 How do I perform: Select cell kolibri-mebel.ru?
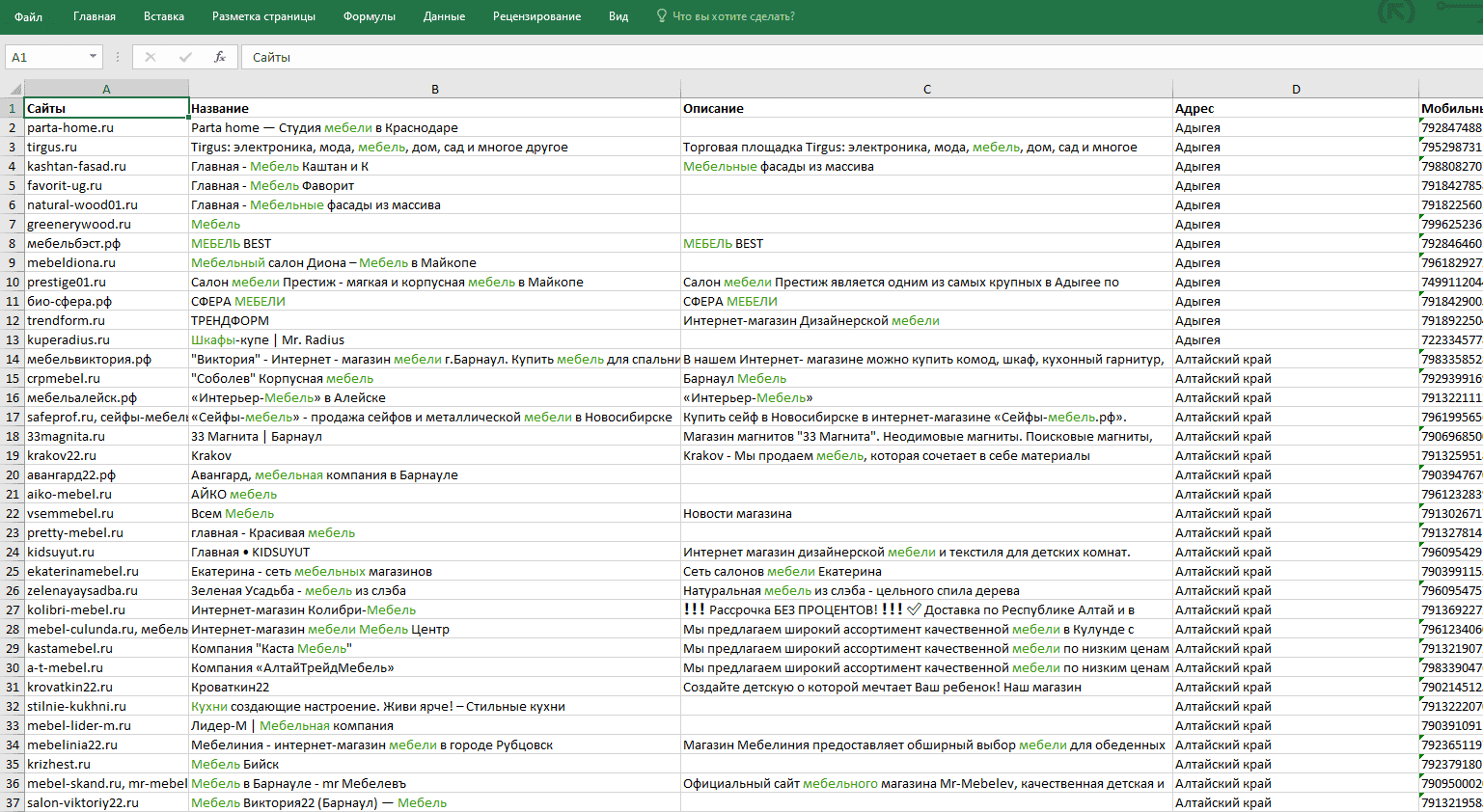coord(106,609)
